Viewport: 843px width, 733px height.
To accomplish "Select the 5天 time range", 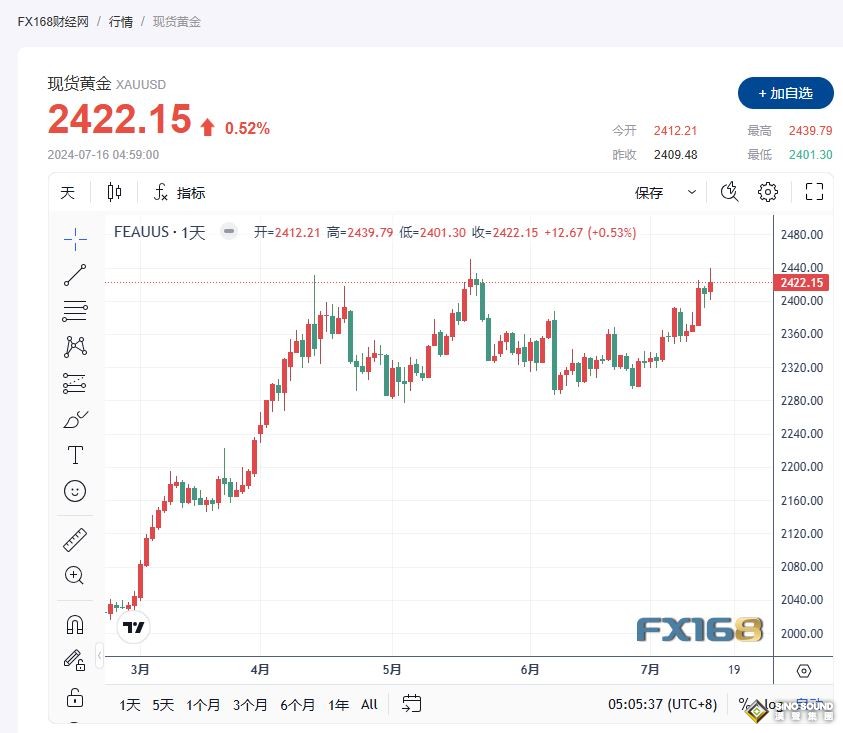I will [x=163, y=704].
